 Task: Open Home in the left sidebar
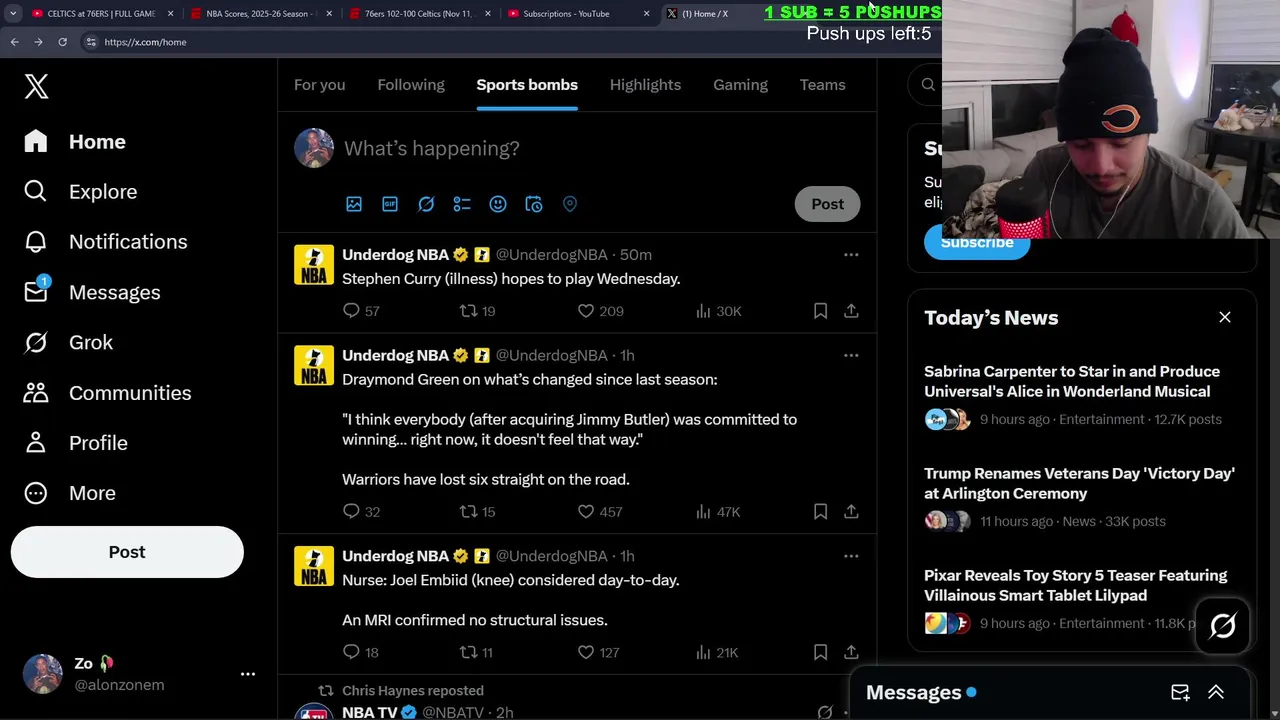tap(75, 142)
